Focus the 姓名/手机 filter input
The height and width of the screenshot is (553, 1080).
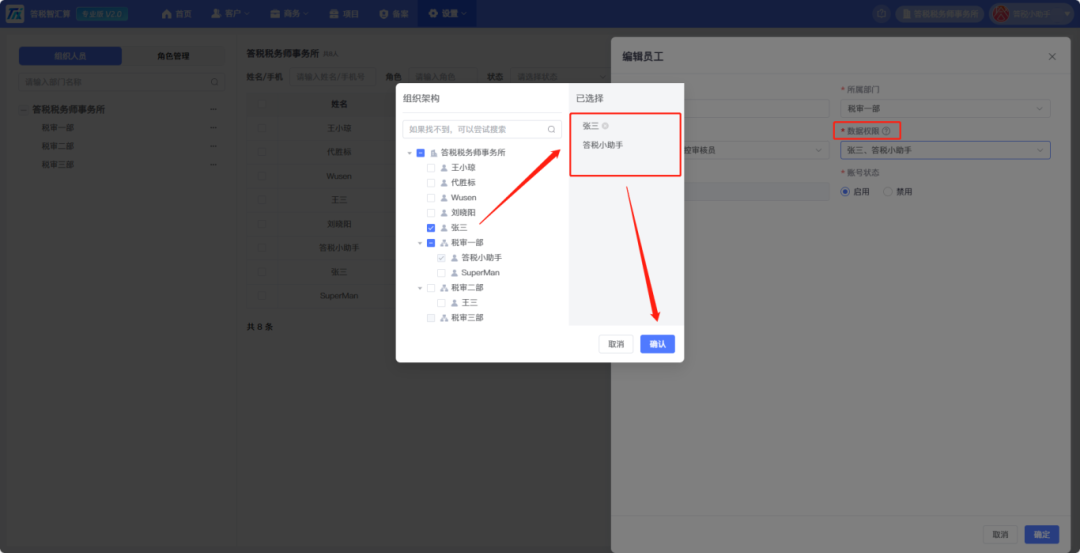click(333, 77)
